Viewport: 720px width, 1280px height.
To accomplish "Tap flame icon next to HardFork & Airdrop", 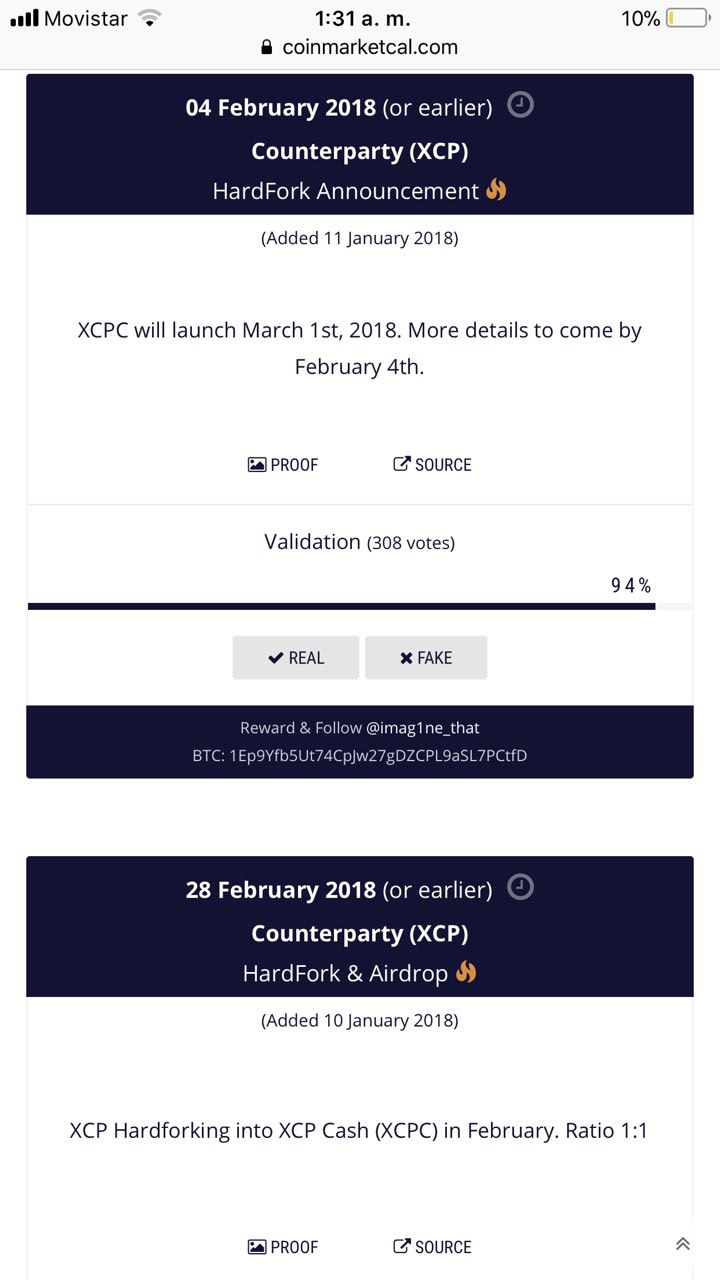I will [x=465, y=971].
